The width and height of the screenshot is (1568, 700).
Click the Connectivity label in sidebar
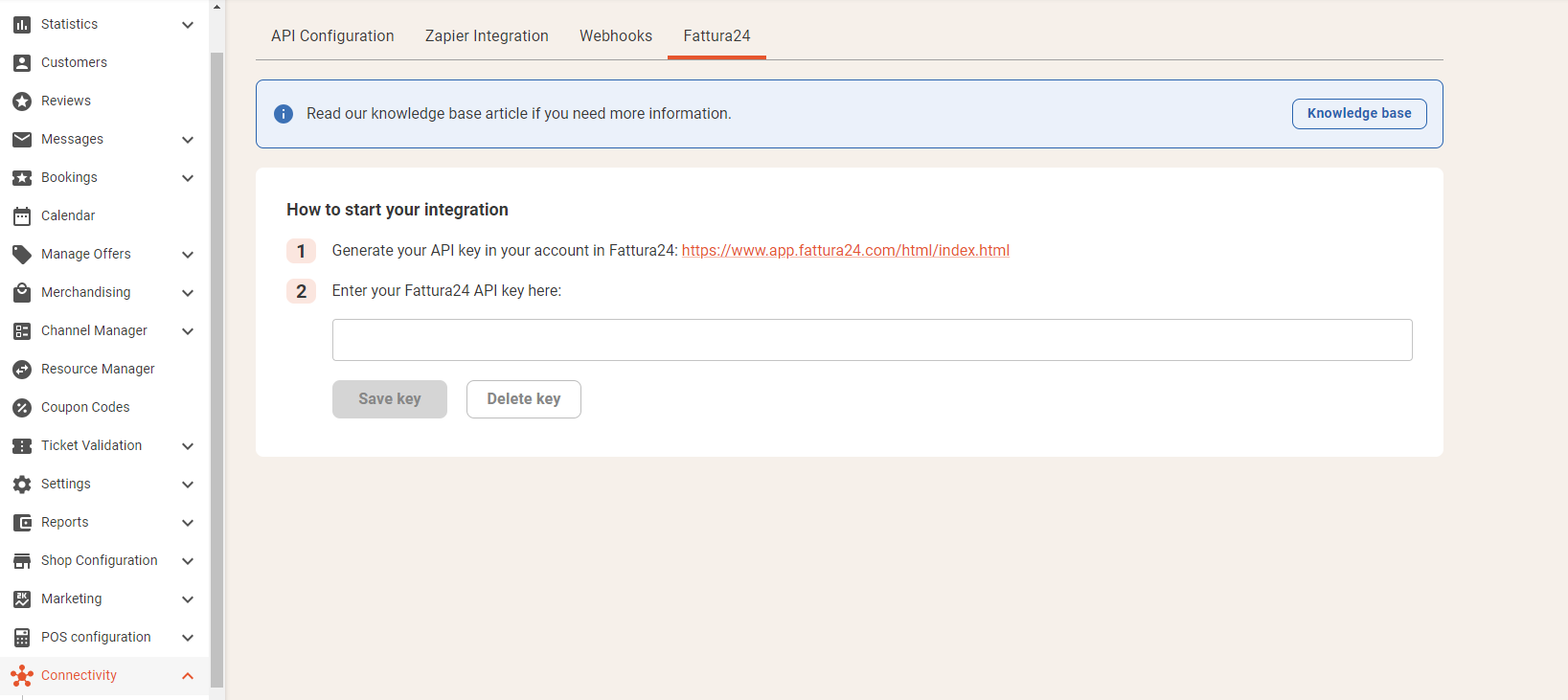[x=79, y=676]
